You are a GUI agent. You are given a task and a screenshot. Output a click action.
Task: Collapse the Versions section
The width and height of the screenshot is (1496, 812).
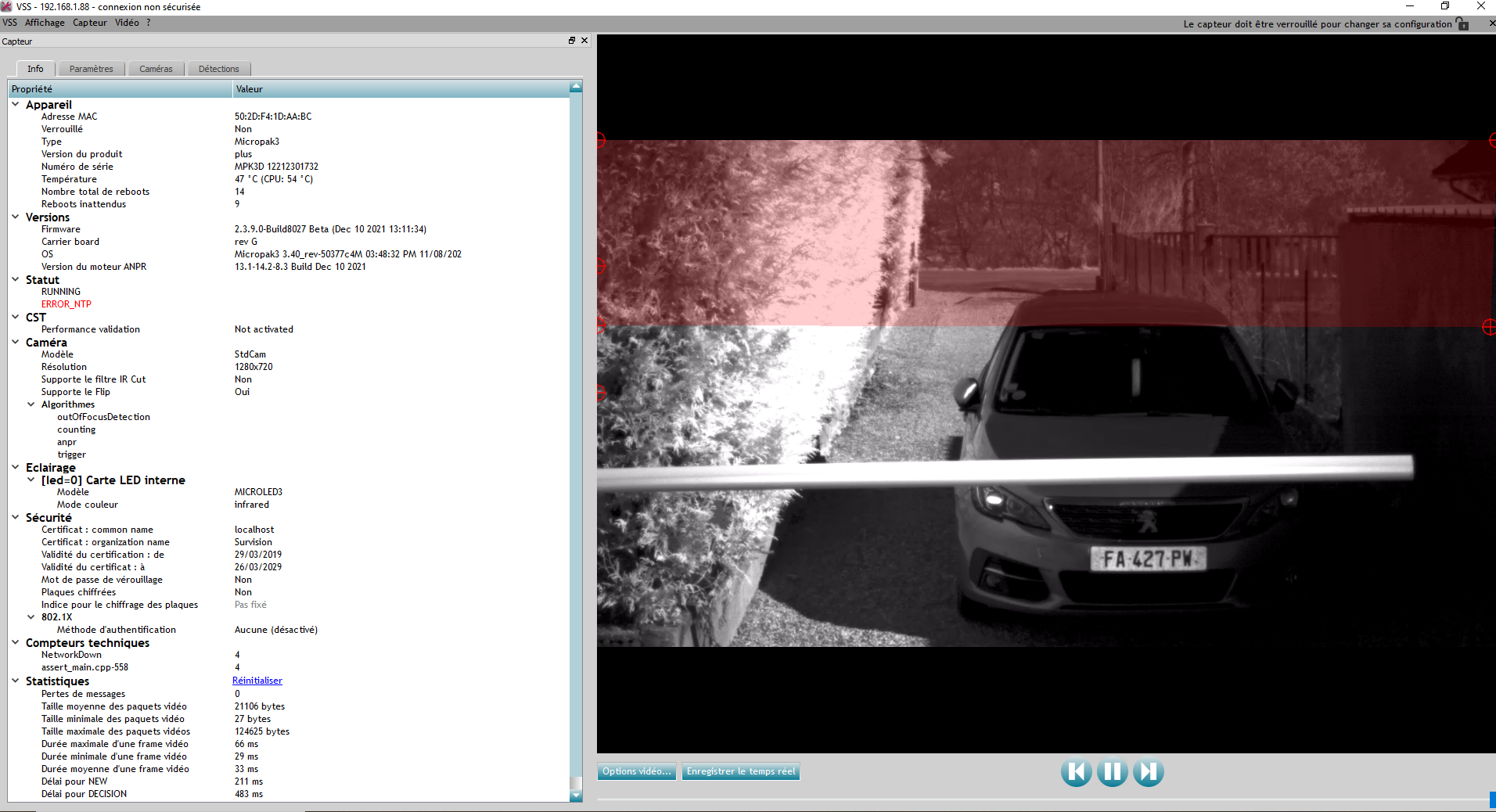16,217
